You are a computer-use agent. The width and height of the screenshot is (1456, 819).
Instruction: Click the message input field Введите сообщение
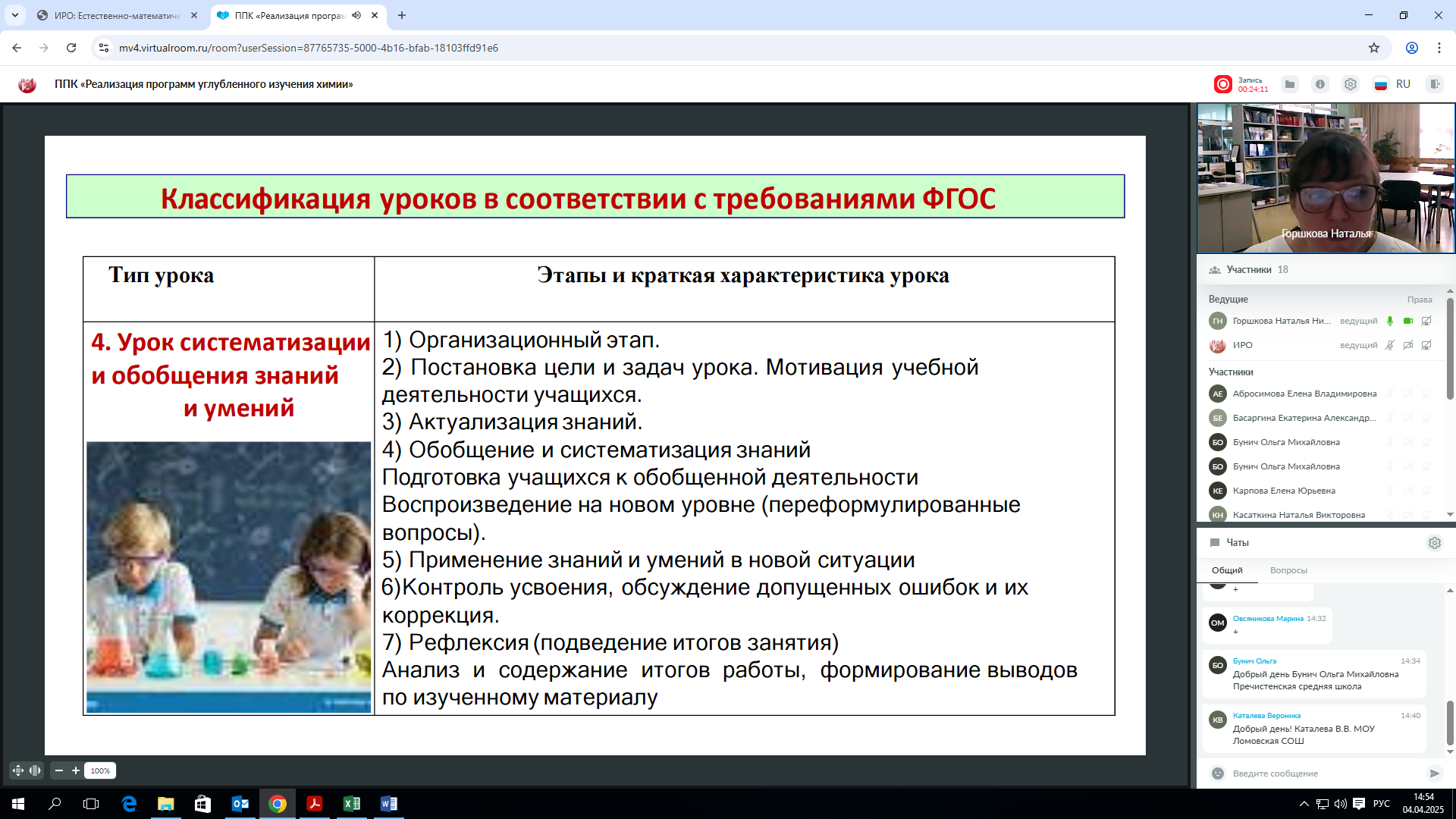[1326, 773]
